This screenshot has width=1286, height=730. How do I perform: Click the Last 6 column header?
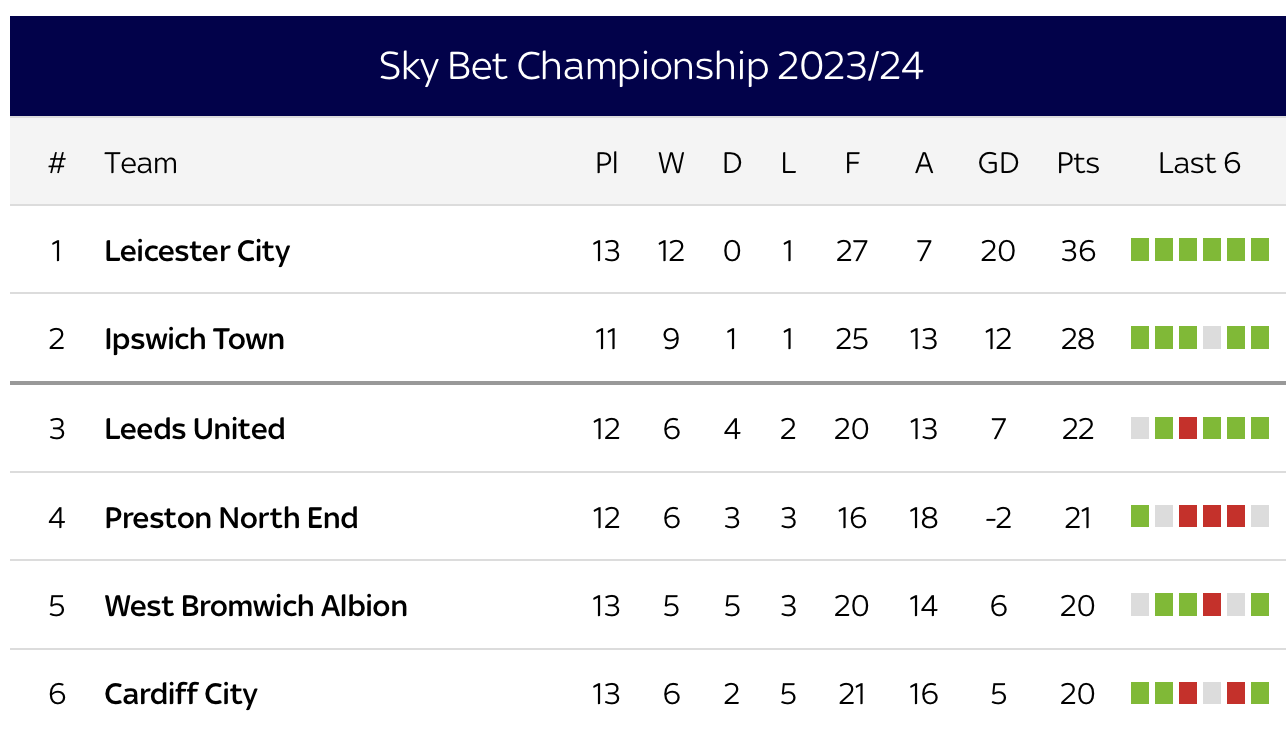tap(1199, 163)
